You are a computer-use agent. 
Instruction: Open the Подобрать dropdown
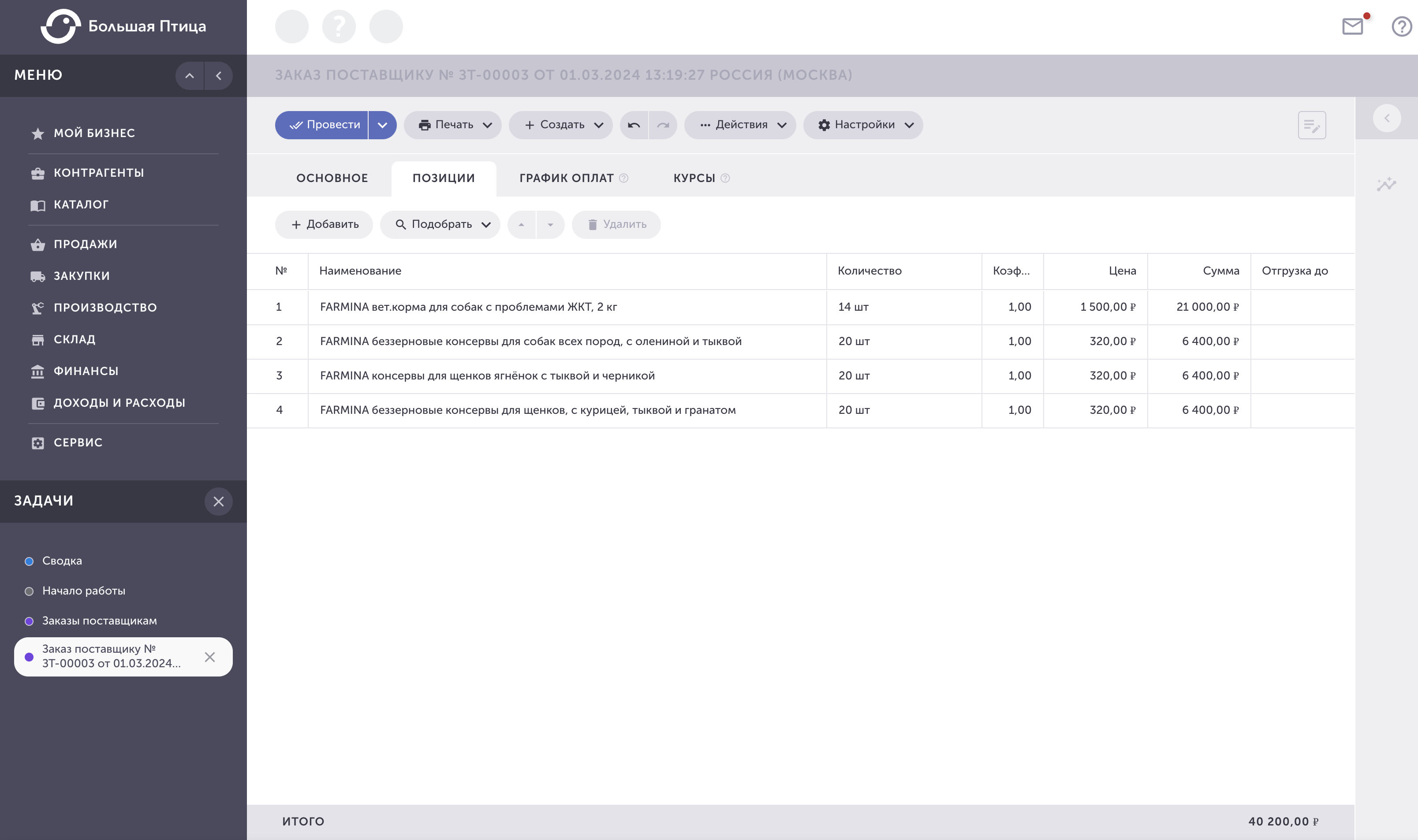(440, 225)
